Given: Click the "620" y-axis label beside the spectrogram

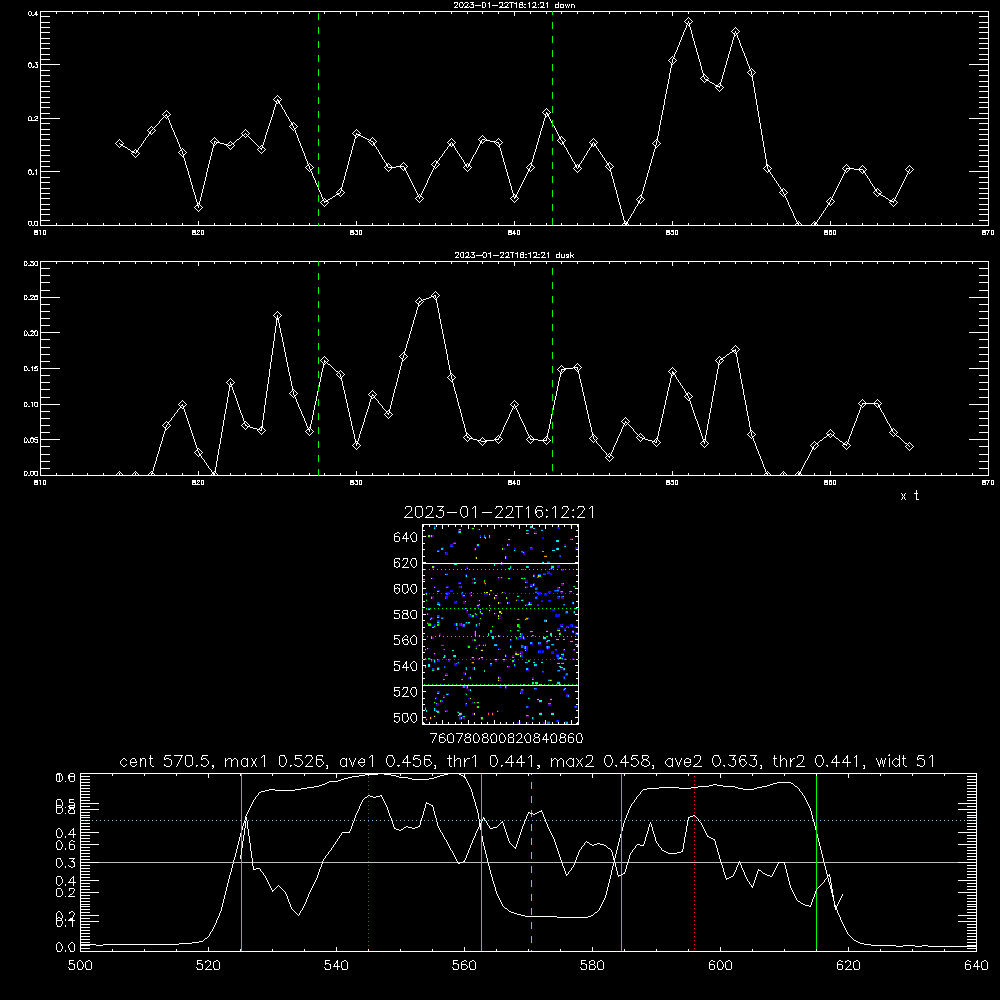Looking at the screenshot, I should pyautogui.click(x=406, y=563).
